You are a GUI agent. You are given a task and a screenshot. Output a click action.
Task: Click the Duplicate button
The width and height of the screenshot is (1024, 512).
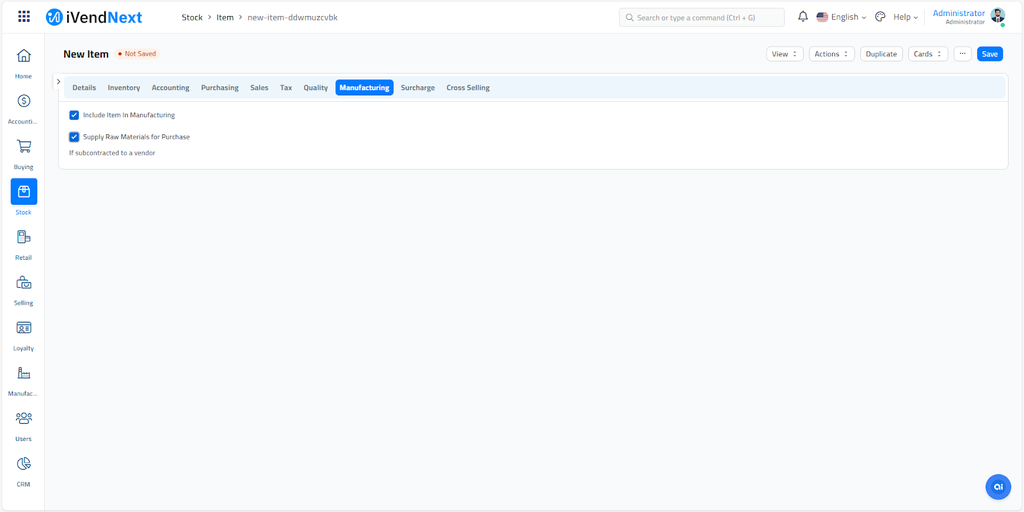coord(881,54)
